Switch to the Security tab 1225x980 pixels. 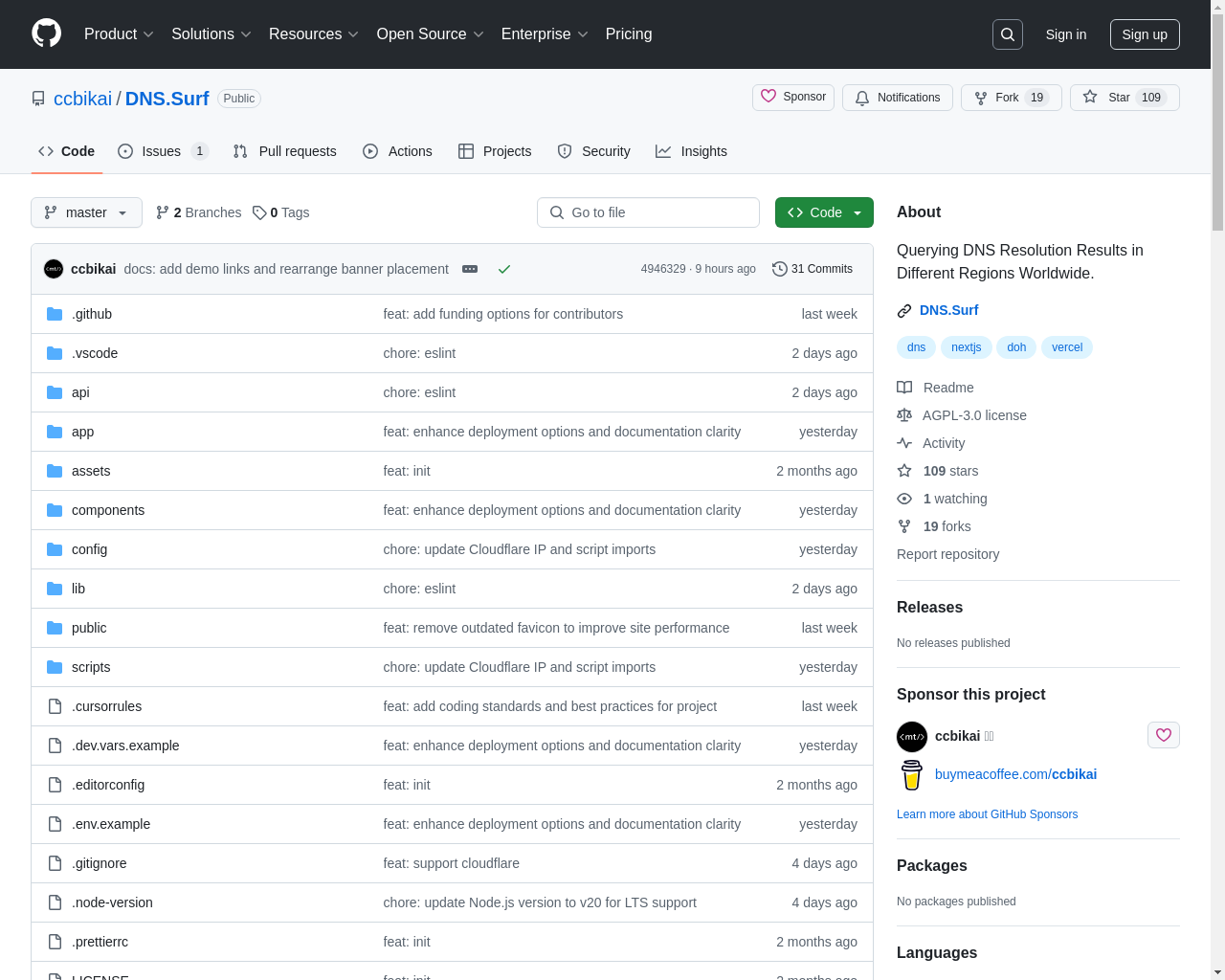[593, 151]
